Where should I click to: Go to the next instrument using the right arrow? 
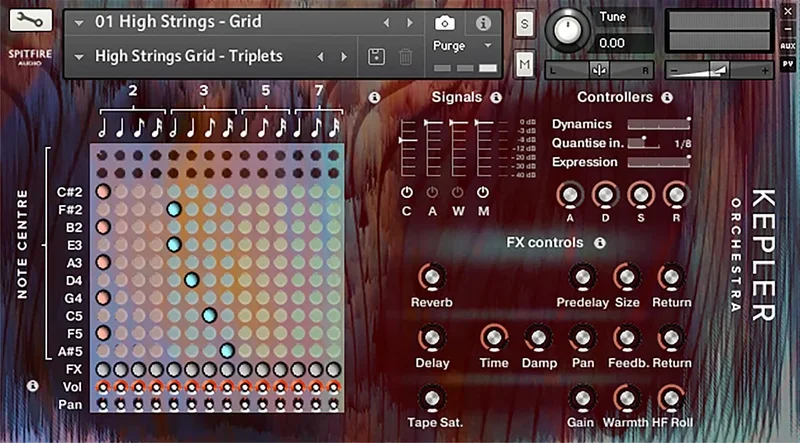[x=410, y=23]
